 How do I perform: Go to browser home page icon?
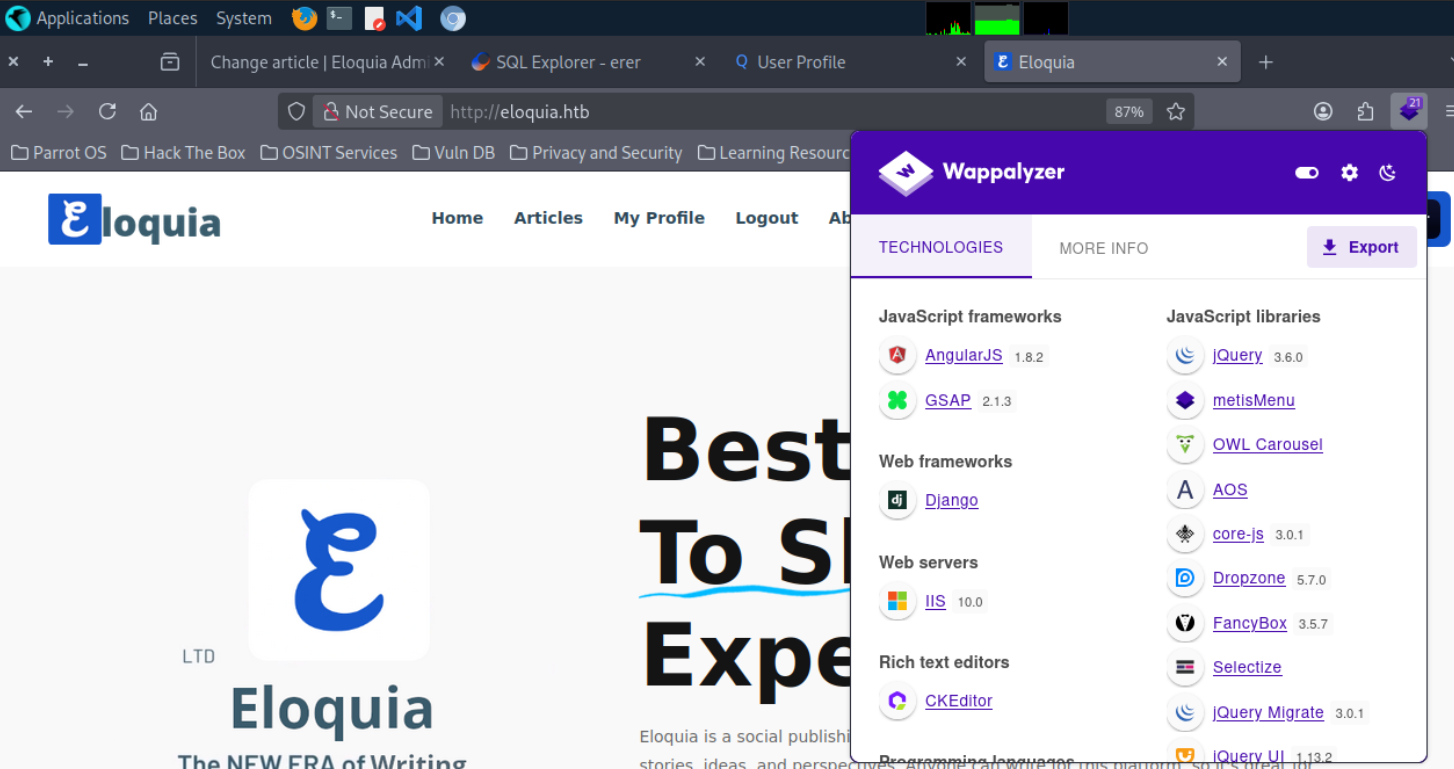click(148, 112)
